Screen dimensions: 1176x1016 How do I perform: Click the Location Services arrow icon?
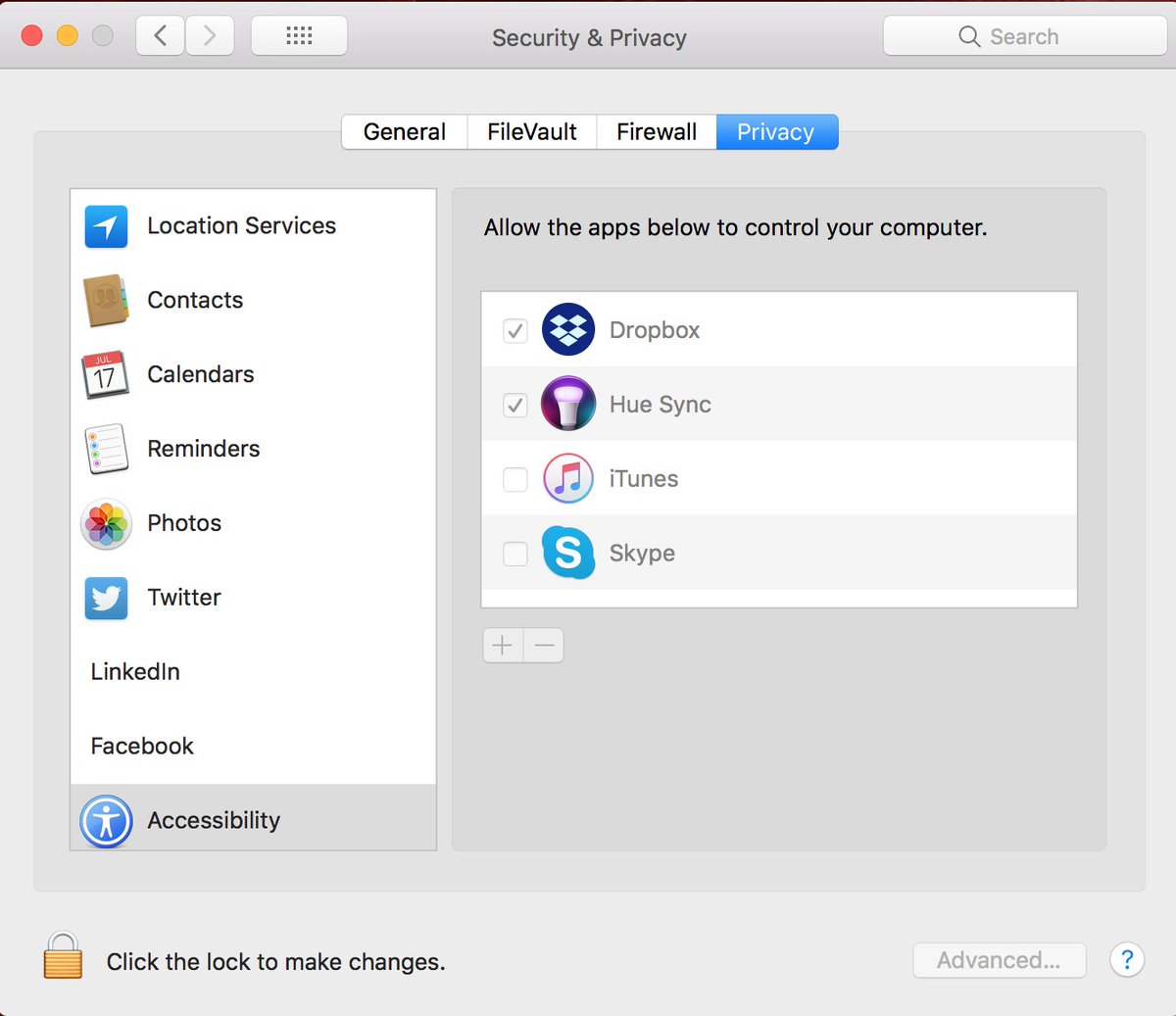coord(106,226)
